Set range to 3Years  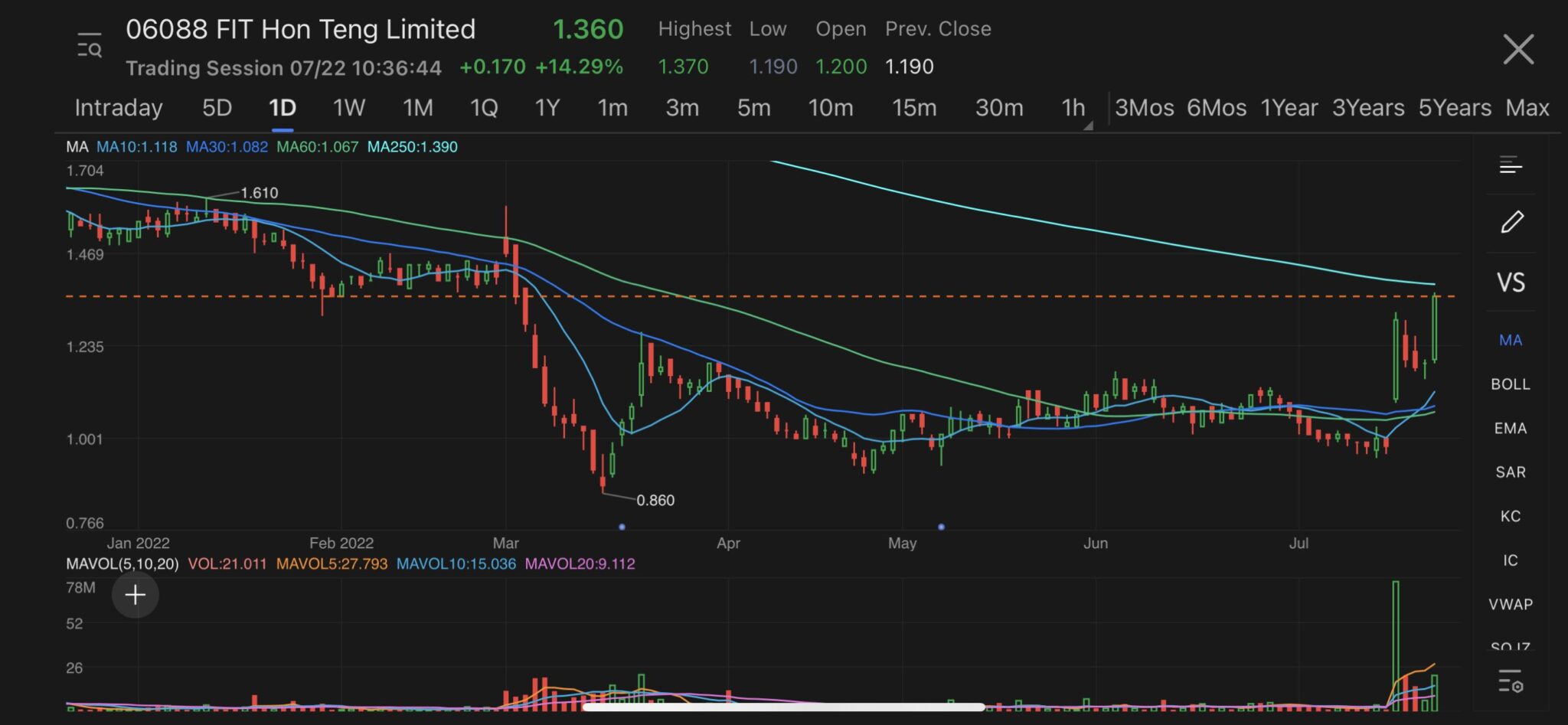pyautogui.click(x=1368, y=108)
